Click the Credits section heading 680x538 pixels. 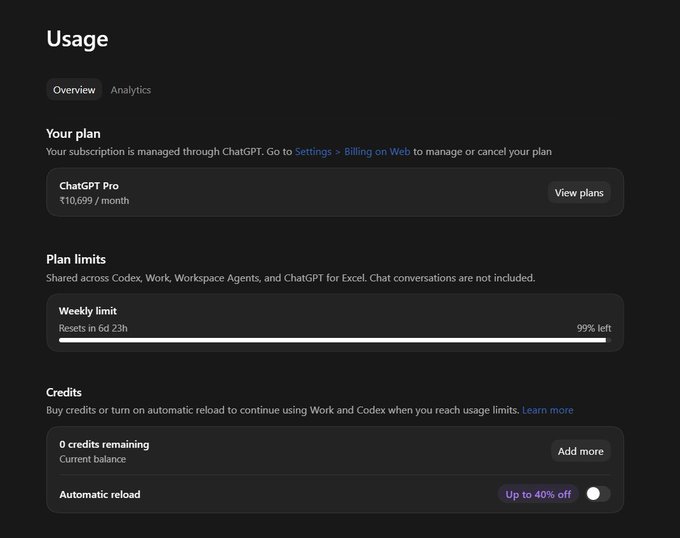(64, 392)
